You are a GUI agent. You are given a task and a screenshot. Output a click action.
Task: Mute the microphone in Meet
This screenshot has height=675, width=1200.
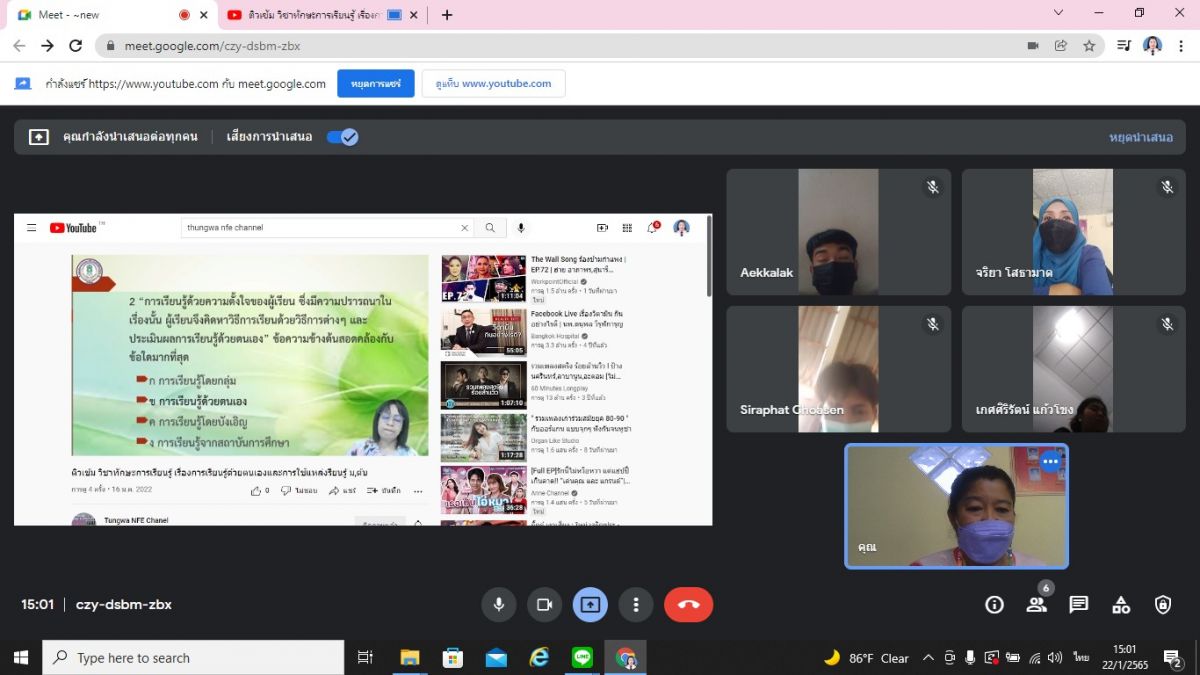[498, 604]
